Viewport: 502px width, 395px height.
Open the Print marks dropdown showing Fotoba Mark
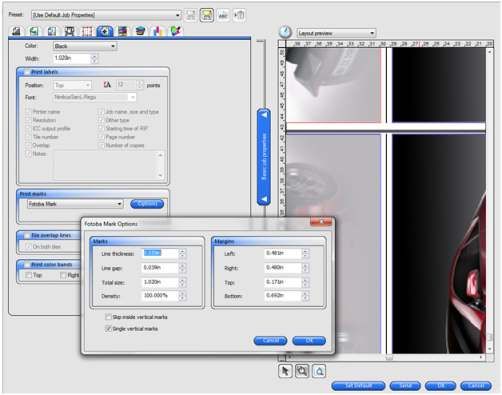pyautogui.click(x=75, y=204)
